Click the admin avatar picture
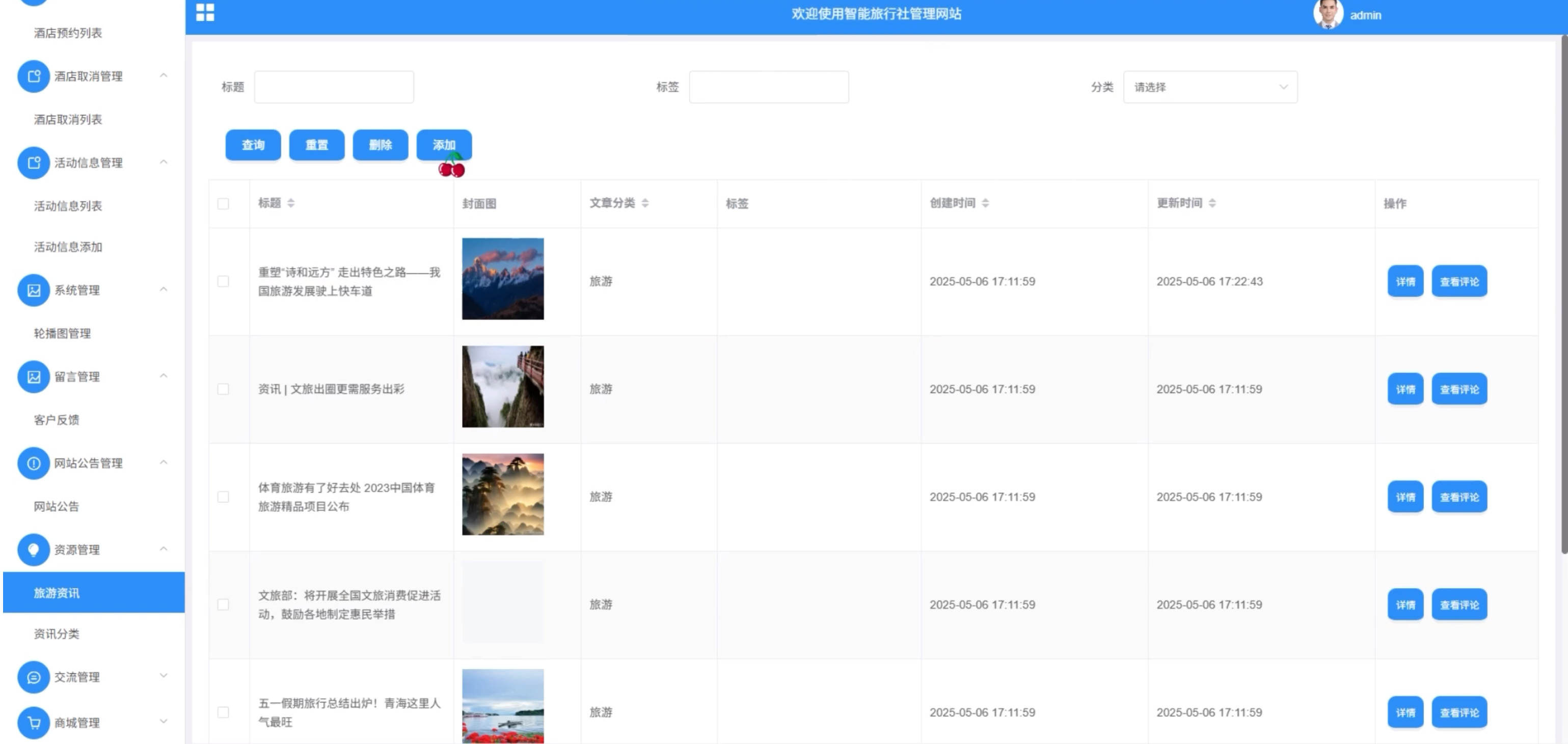 point(1328,14)
